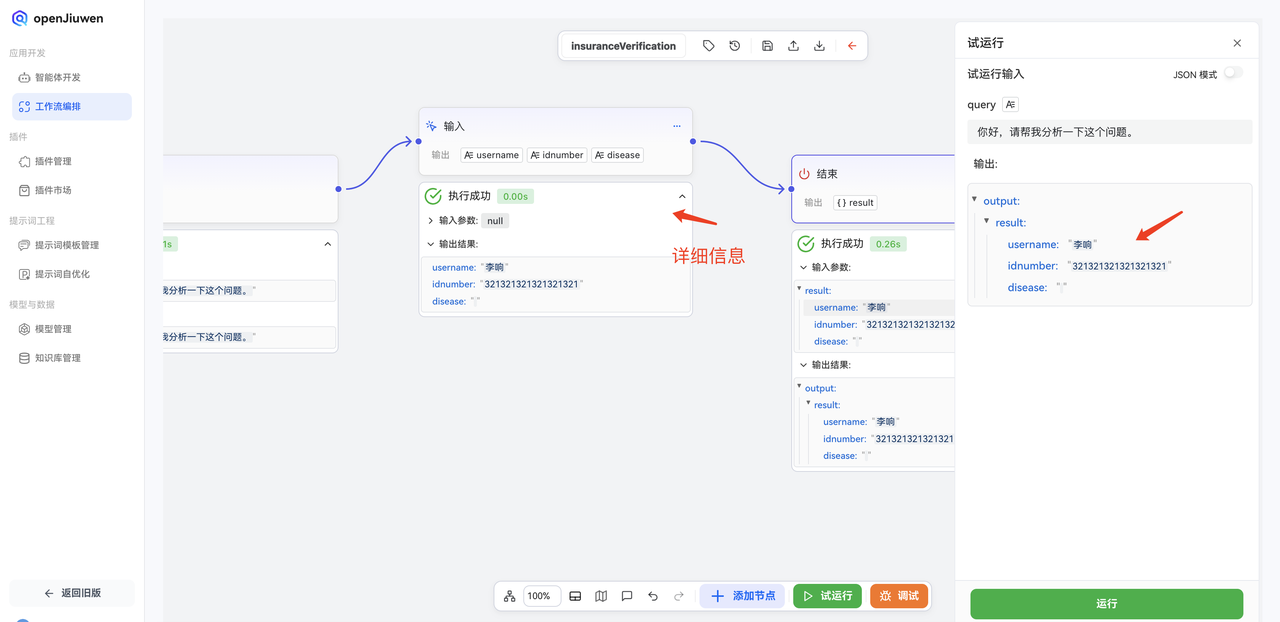
Task: Open version history clock icon
Action: tap(735, 46)
